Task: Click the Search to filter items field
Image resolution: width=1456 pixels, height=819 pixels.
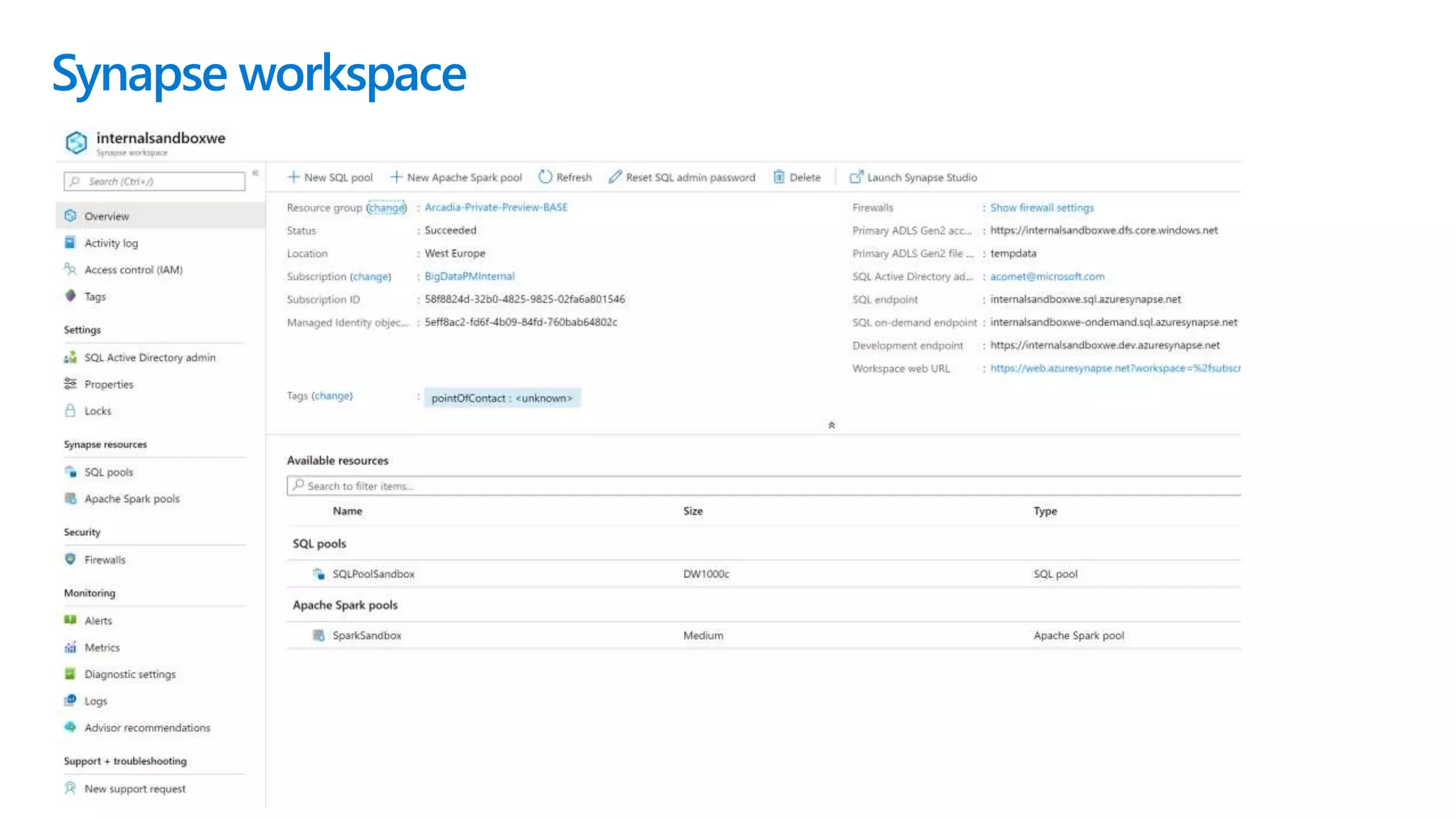Action: (764, 486)
